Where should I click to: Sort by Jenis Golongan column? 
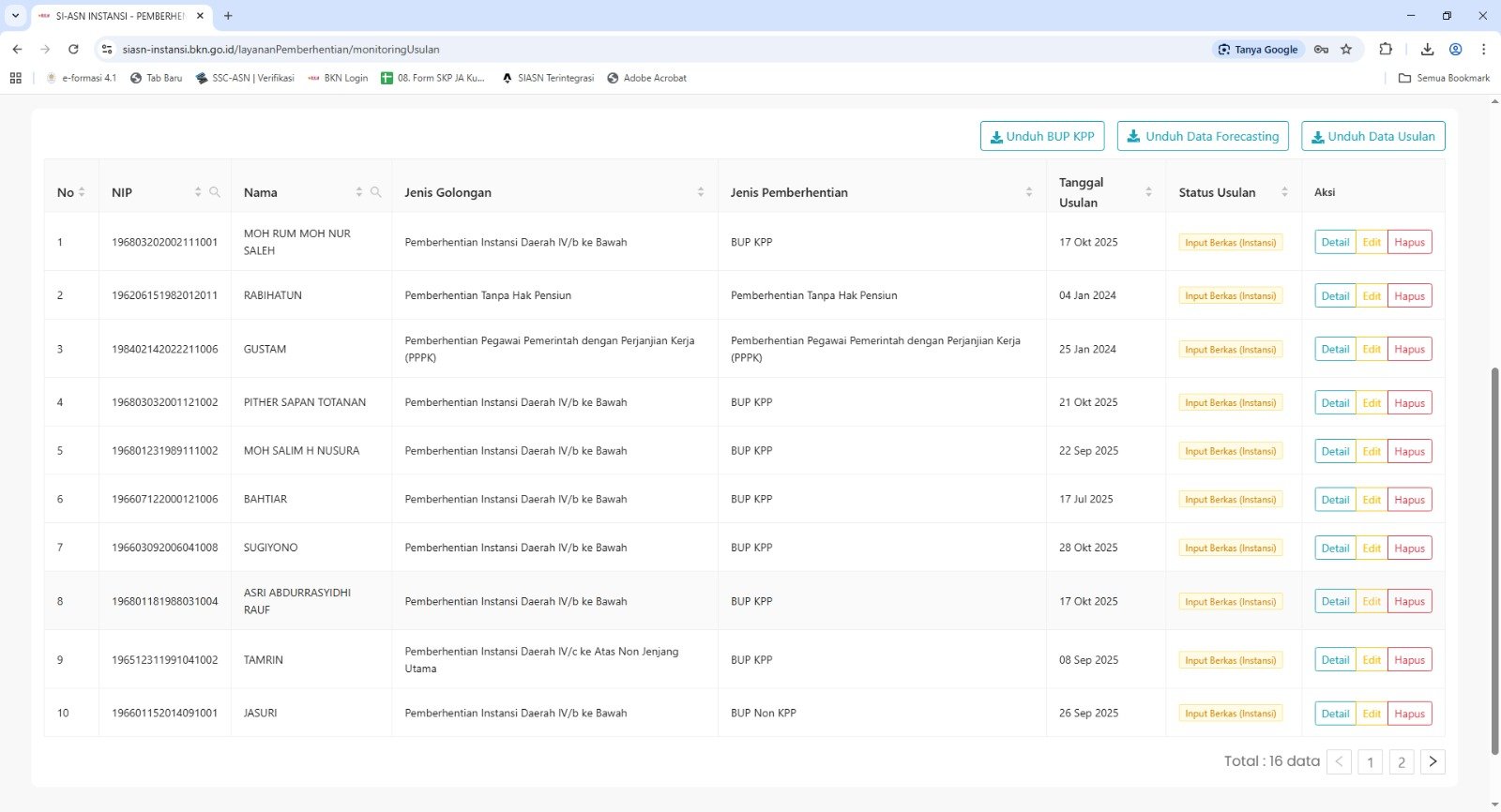[700, 192]
